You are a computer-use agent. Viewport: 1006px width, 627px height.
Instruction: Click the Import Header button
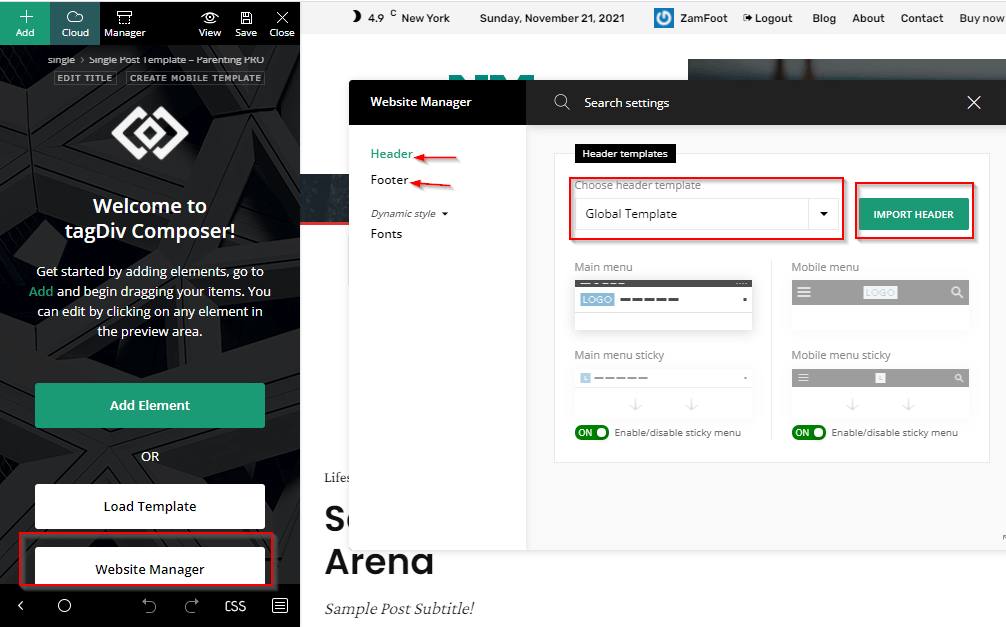[913, 214]
